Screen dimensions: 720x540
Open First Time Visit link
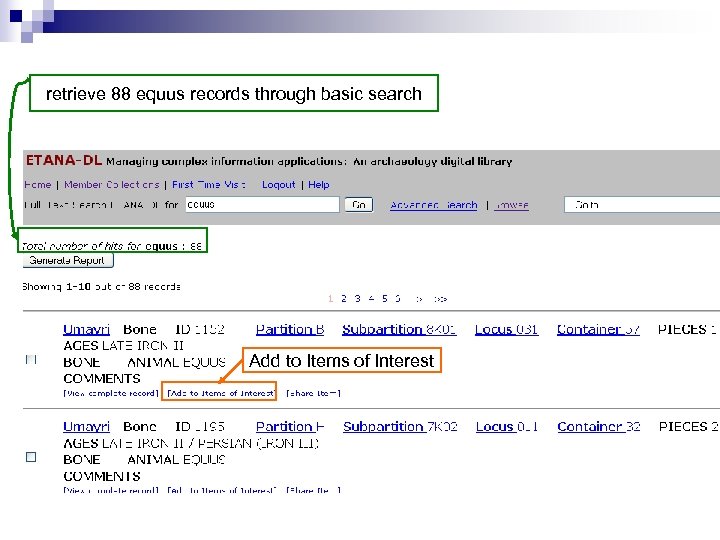209,185
